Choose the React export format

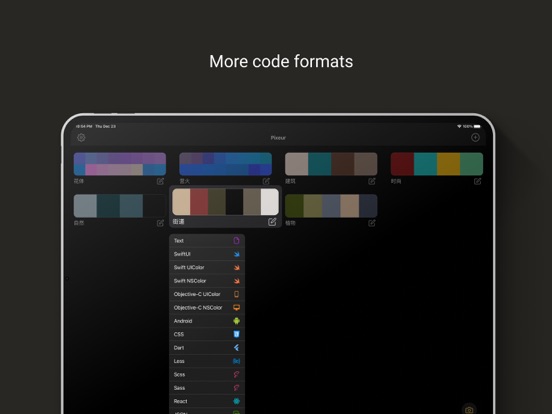[207, 401]
